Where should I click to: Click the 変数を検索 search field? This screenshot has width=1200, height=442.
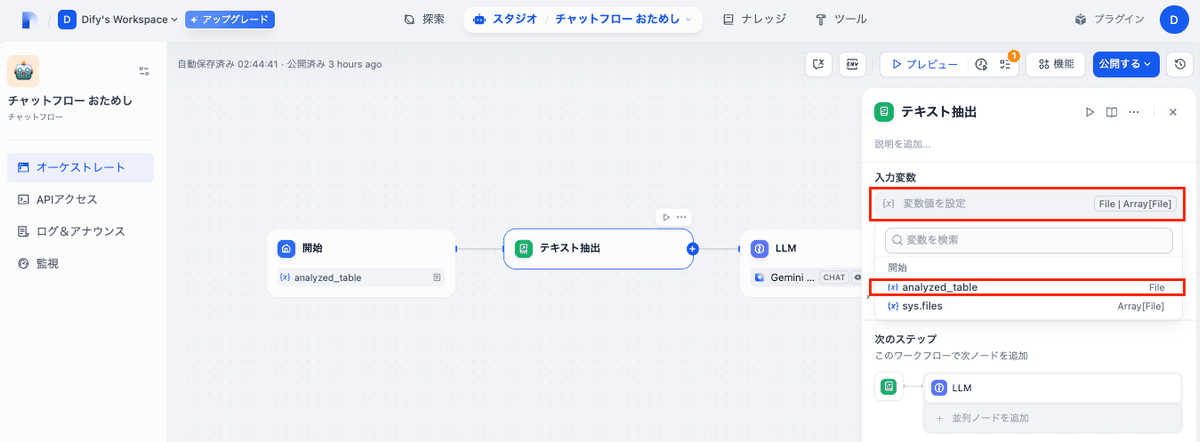coord(1029,241)
